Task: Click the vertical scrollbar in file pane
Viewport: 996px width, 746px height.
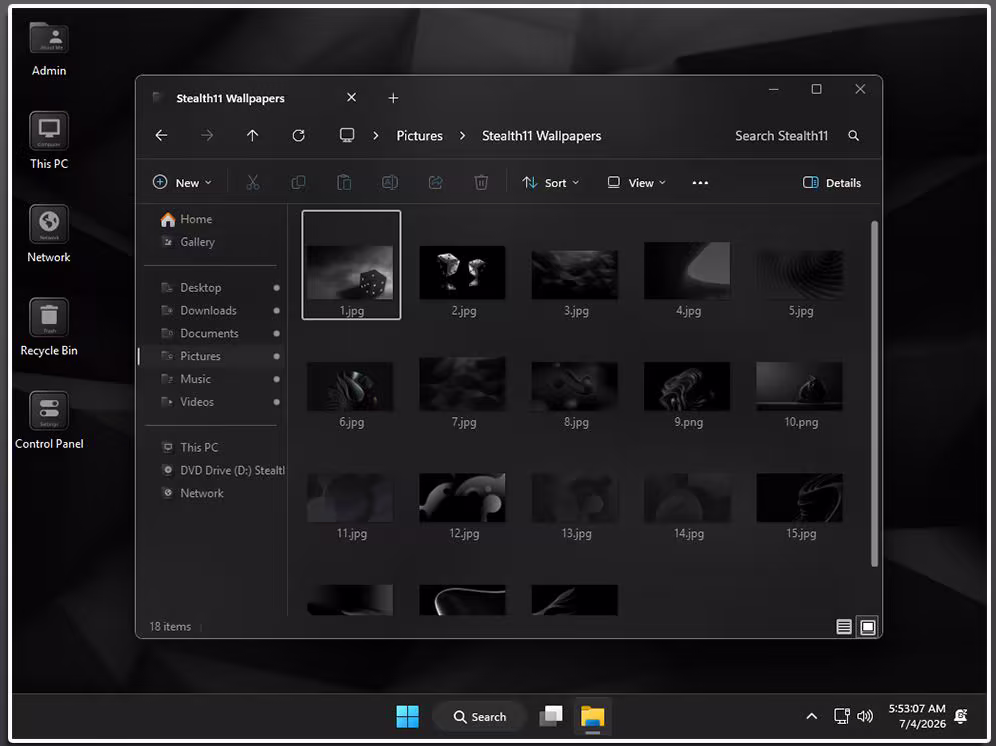Action: click(875, 393)
